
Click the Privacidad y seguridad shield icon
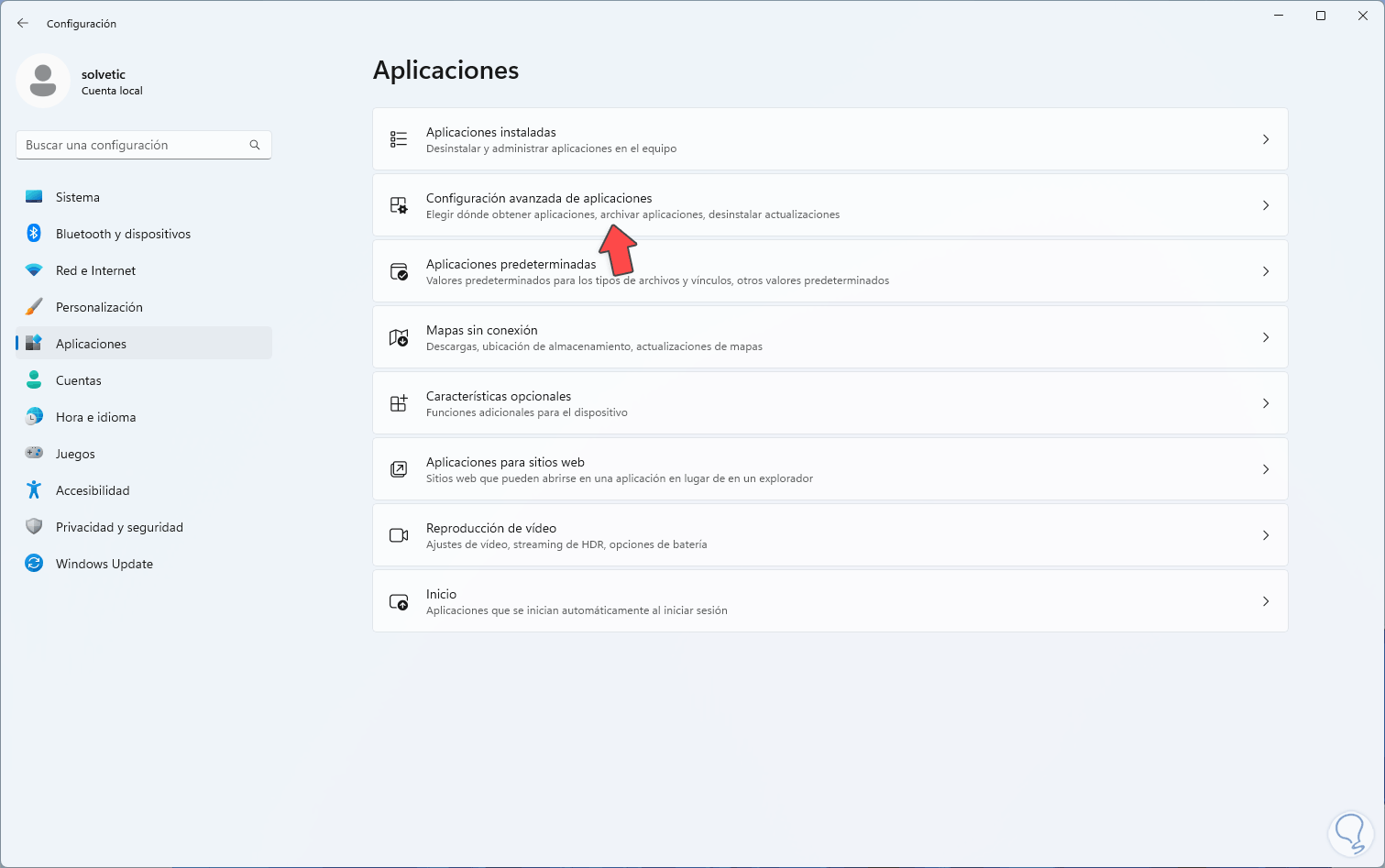pyautogui.click(x=34, y=527)
